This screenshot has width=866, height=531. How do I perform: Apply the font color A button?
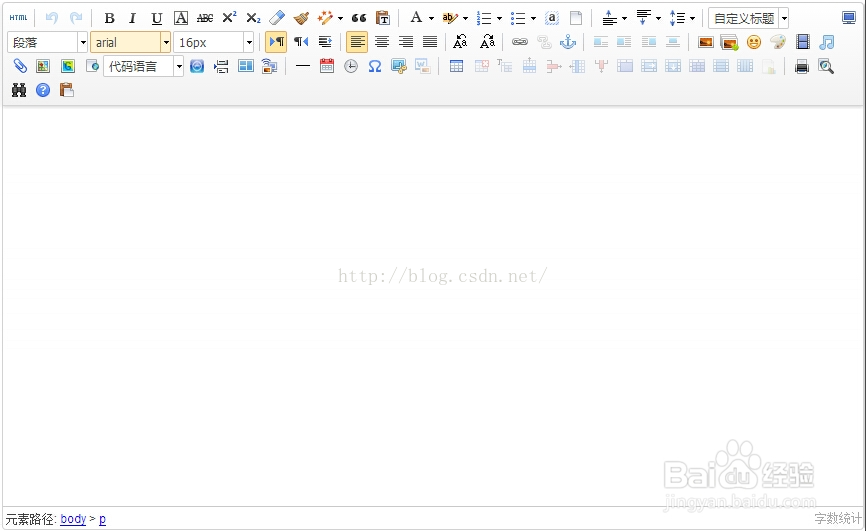[x=416, y=18]
